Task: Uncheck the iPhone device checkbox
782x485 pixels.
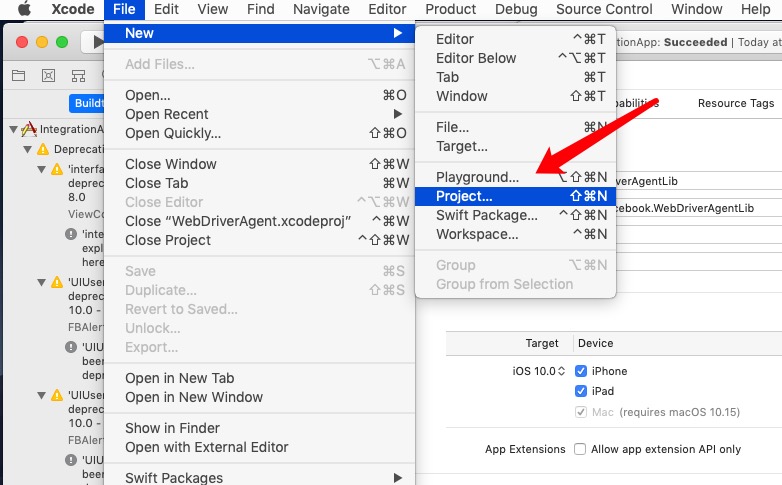Action: coord(581,371)
